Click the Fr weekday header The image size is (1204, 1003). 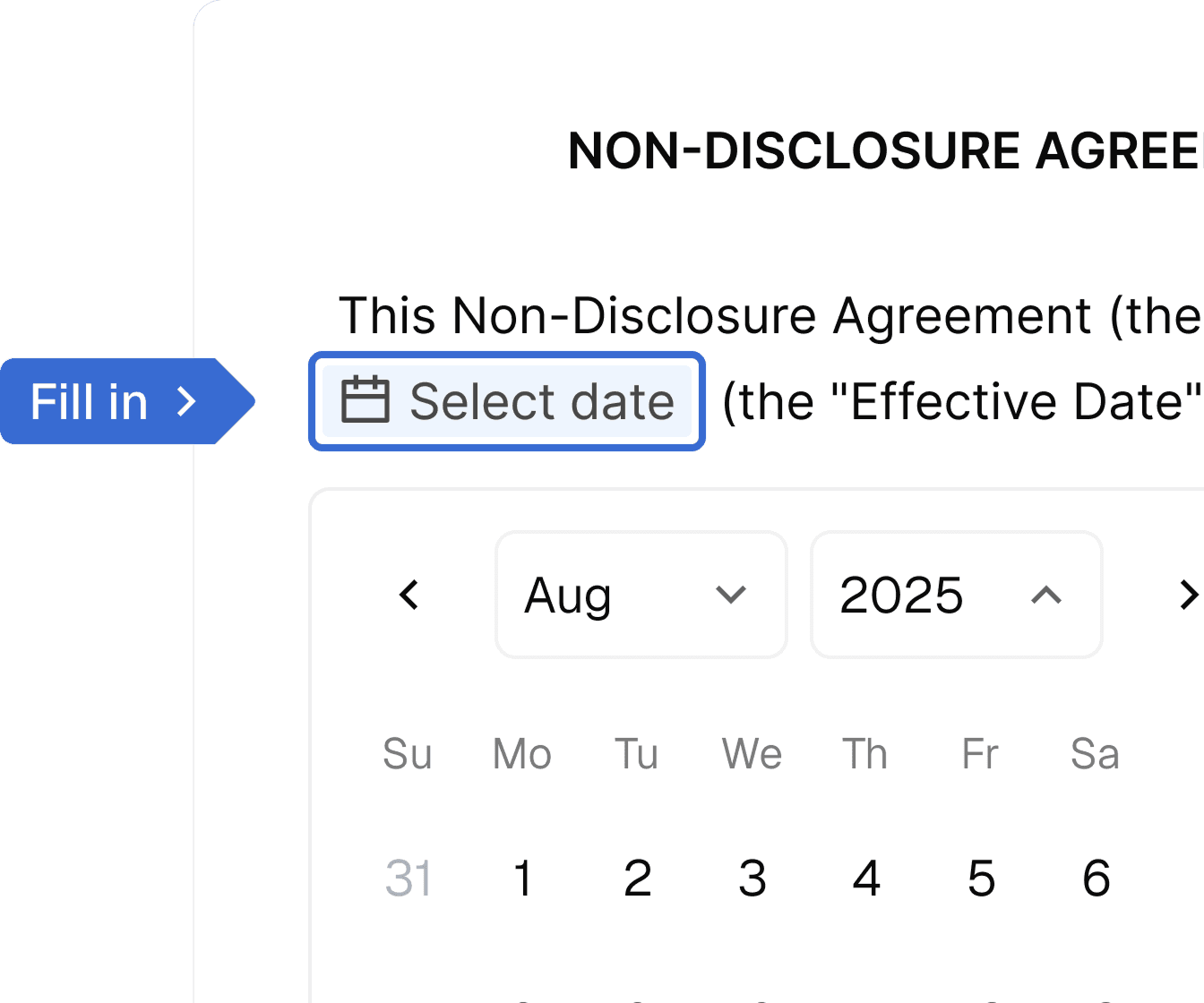980,753
